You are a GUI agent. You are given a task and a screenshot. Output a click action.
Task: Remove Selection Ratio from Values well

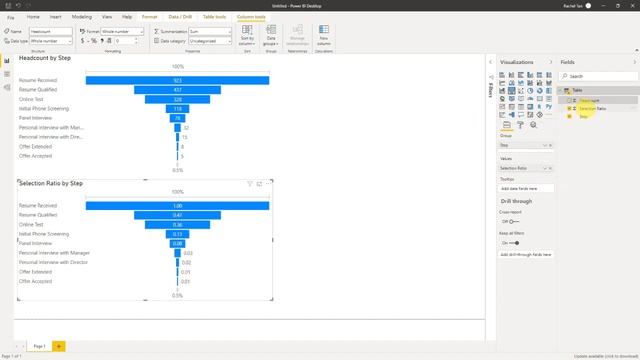(x=550, y=168)
